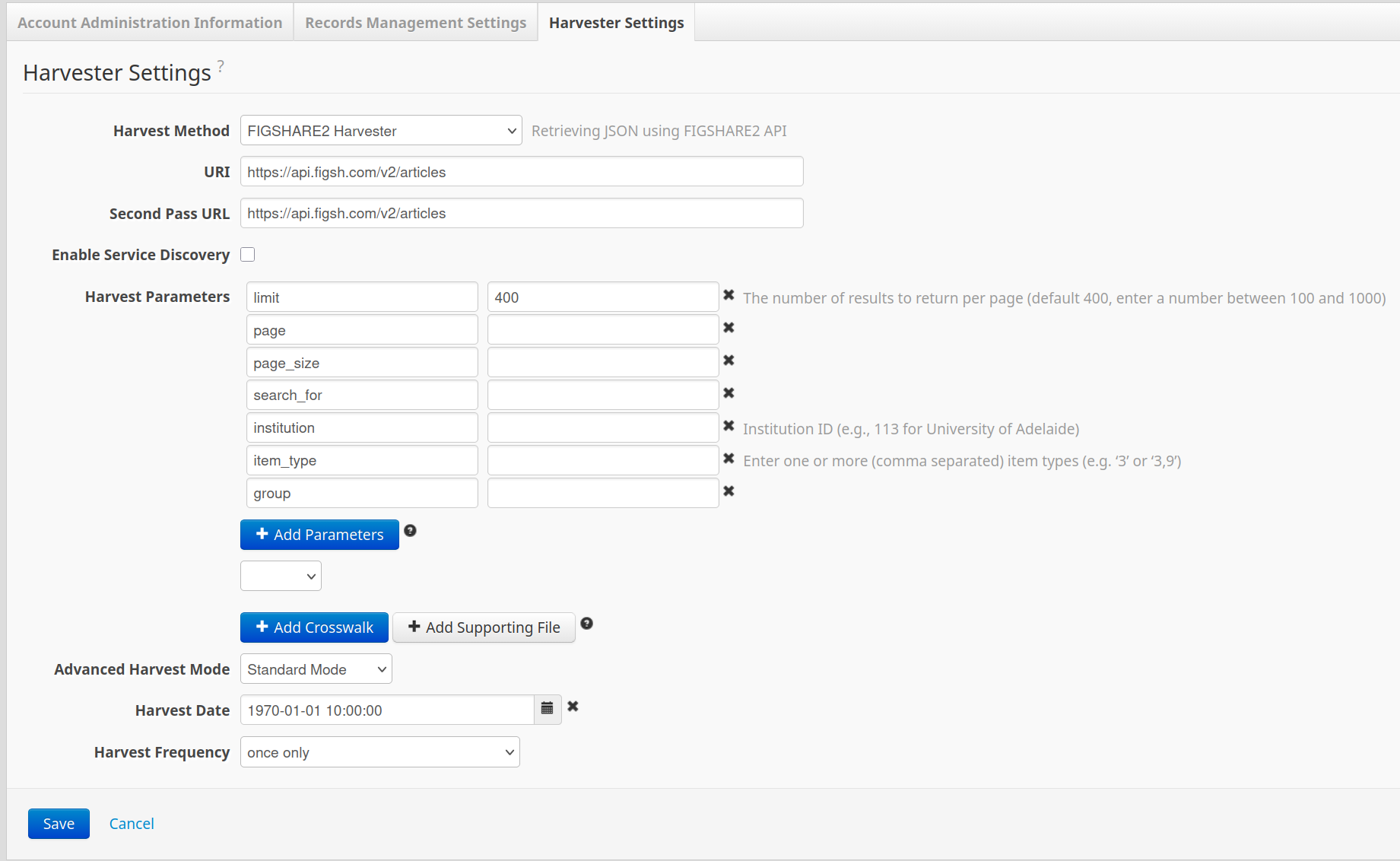The height and width of the screenshot is (861, 1400).
Task: Click the Institution ID hint text
Action: [911, 429]
